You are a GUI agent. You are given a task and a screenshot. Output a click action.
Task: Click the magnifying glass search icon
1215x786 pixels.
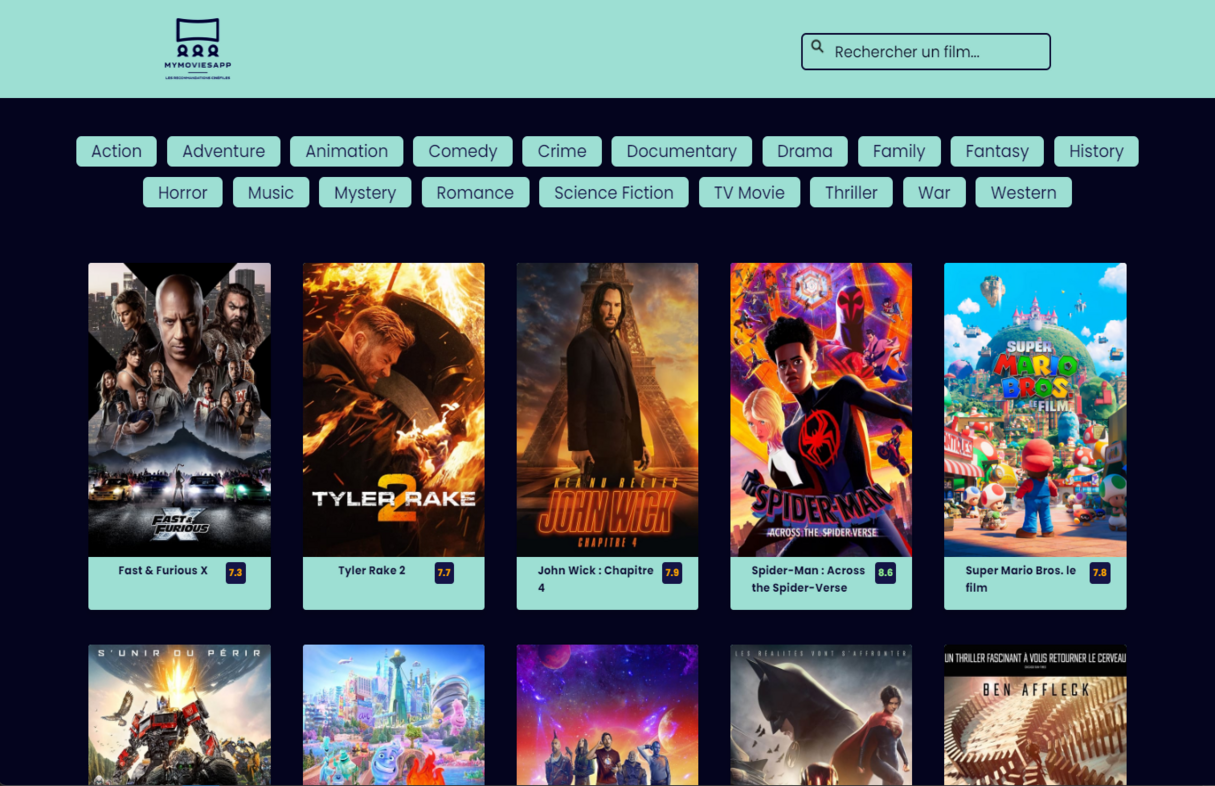[x=817, y=47]
